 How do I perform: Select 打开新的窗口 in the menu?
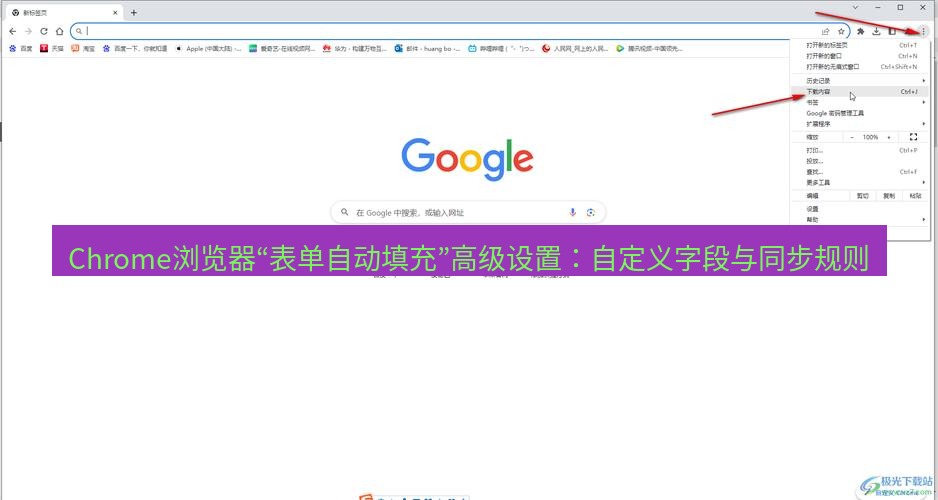click(x=861, y=56)
